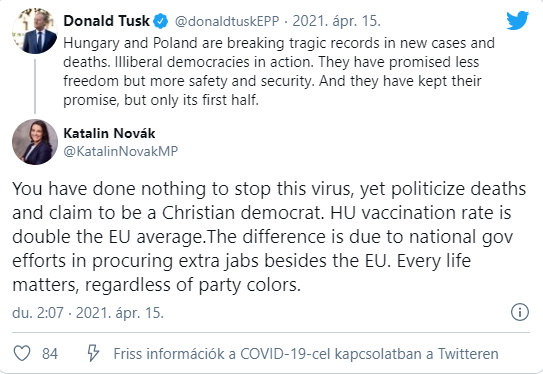Click the 'du. 2:07' time of the tweet
The width and height of the screenshot is (543, 374).
[38, 313]
